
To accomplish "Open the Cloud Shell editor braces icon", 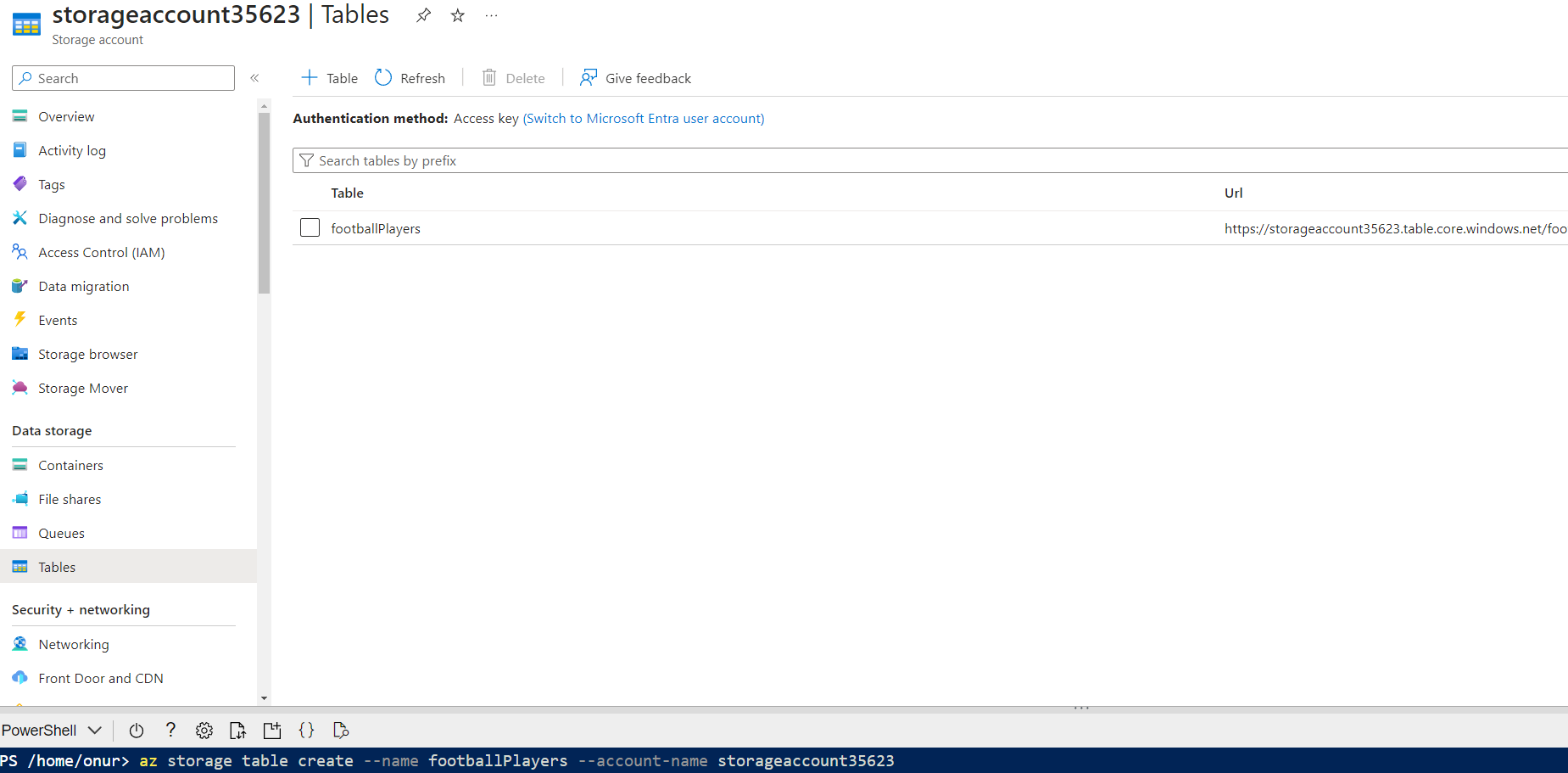I will (x=307, y=731).
